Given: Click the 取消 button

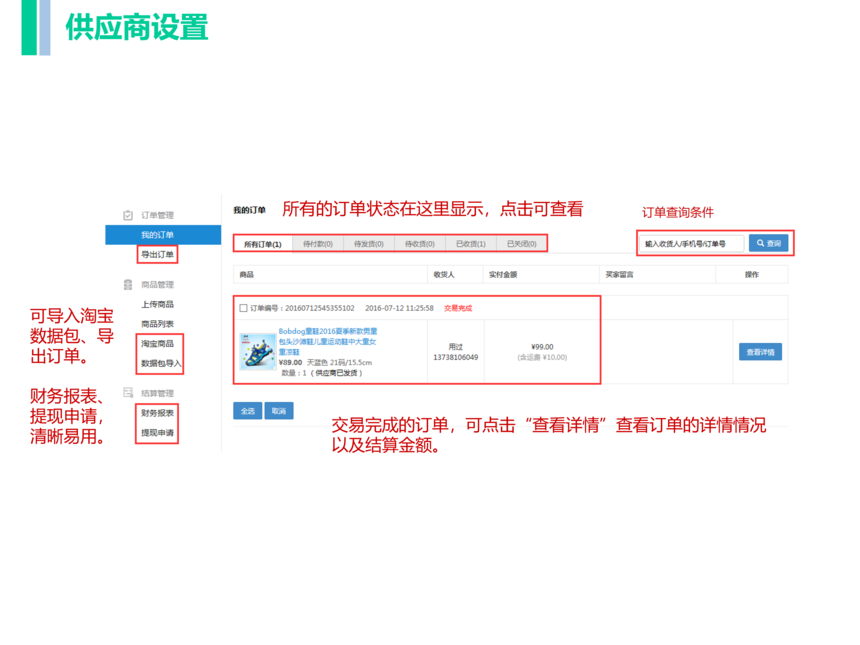Looking at the screenshot, I should 279,411.
